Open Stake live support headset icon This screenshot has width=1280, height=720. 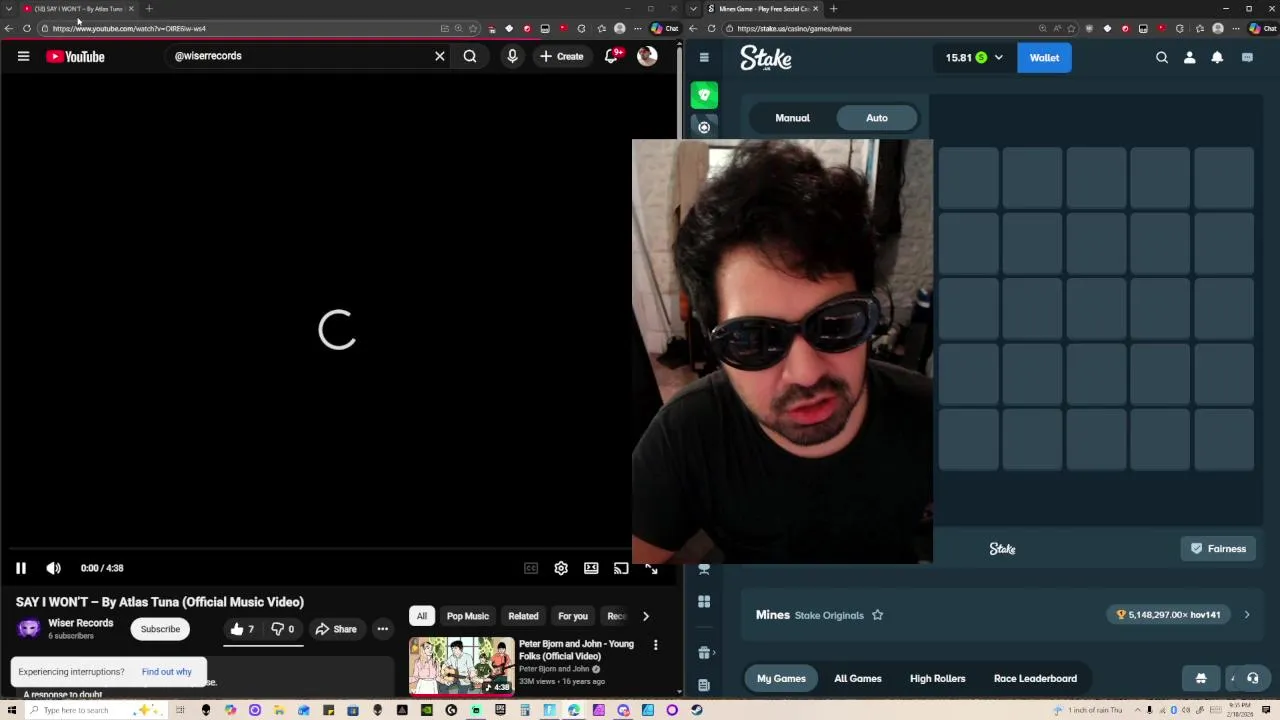click(1252, 678)
